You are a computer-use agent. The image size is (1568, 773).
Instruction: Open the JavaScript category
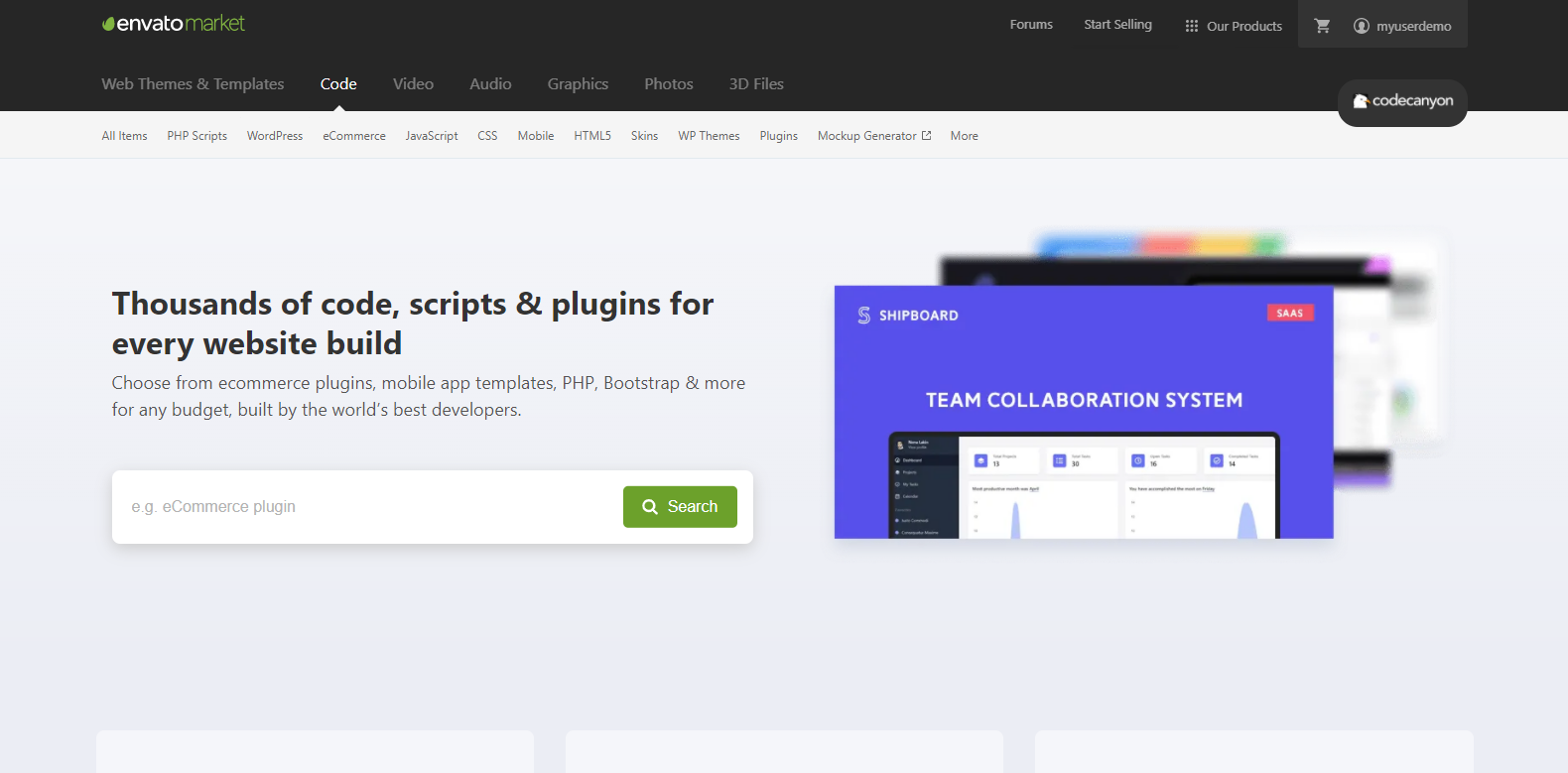coord(432,136)
